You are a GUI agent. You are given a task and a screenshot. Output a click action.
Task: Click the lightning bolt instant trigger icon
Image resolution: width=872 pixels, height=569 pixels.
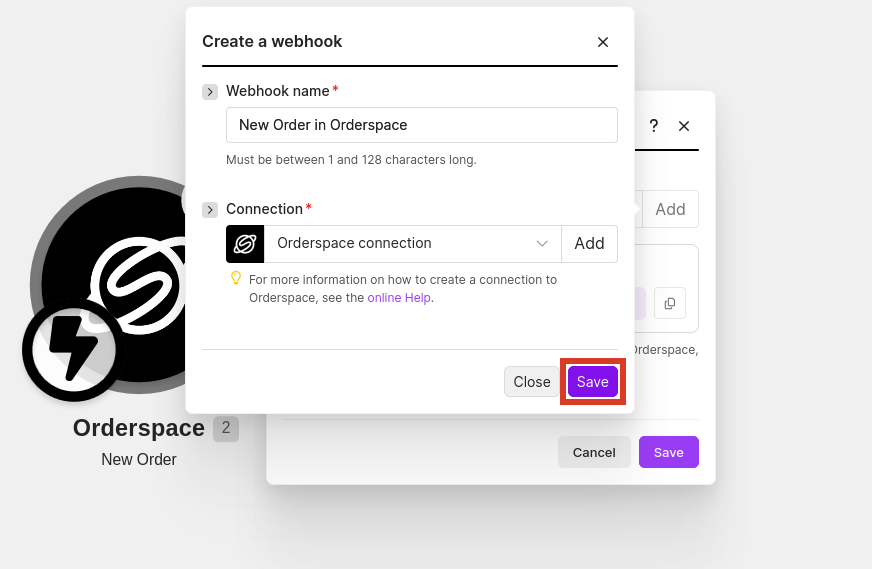73,350
